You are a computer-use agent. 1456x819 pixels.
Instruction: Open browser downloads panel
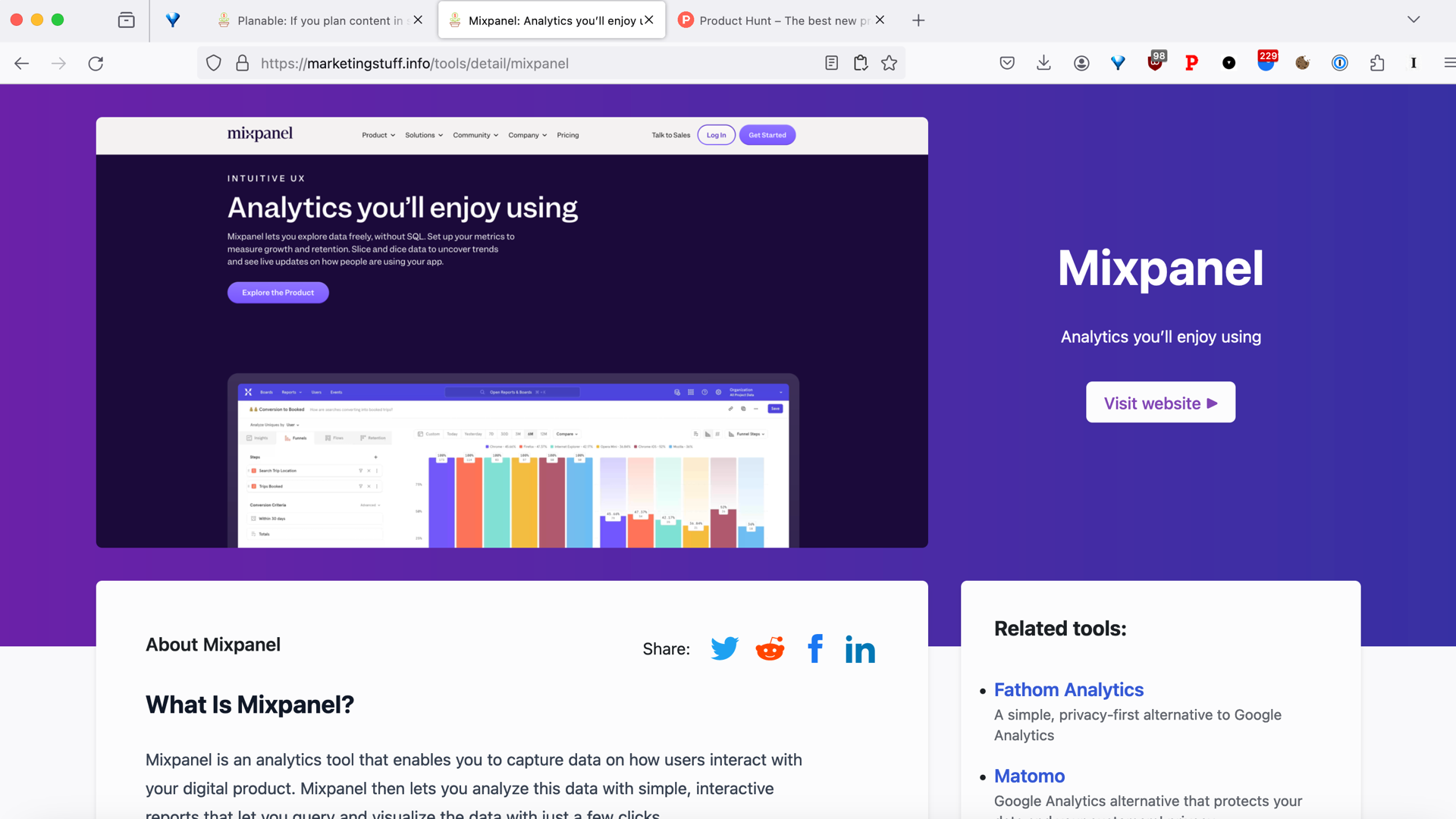pos(1043,63)
